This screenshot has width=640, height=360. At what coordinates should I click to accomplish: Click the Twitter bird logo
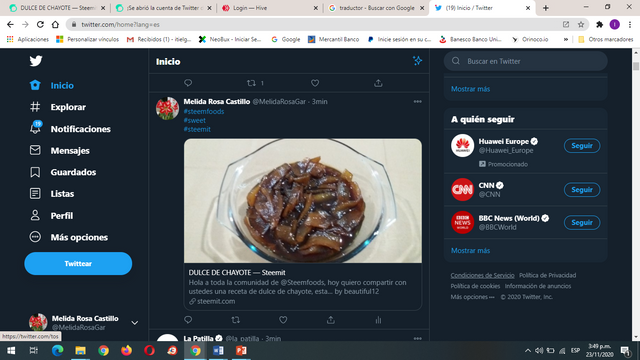click(x=36, y=61)
